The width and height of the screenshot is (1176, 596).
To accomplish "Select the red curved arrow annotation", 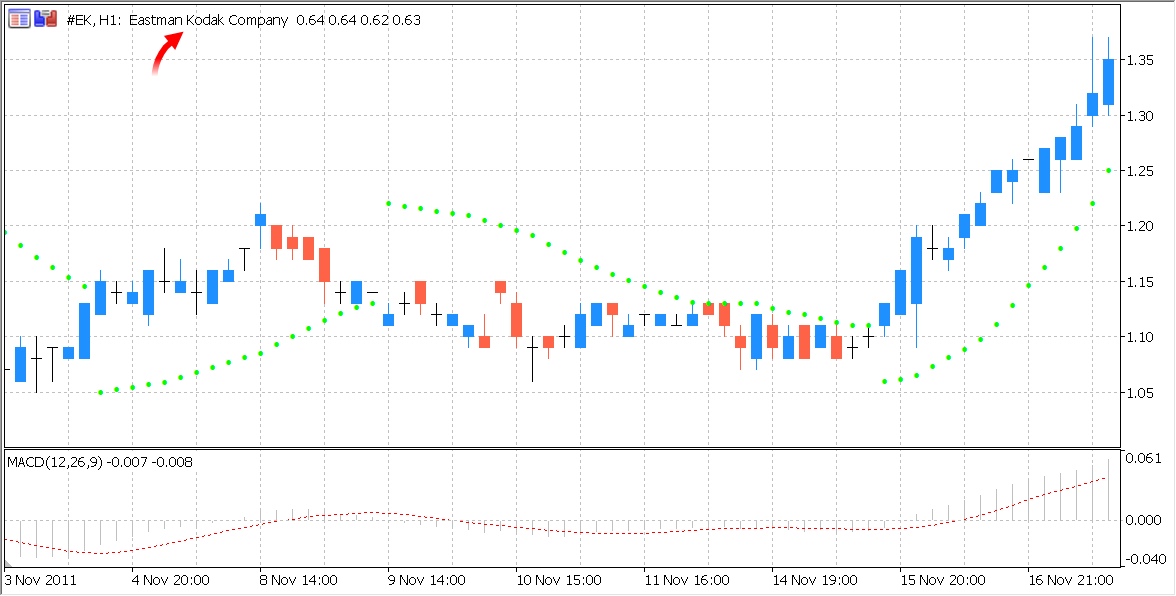I will [167, 53].
